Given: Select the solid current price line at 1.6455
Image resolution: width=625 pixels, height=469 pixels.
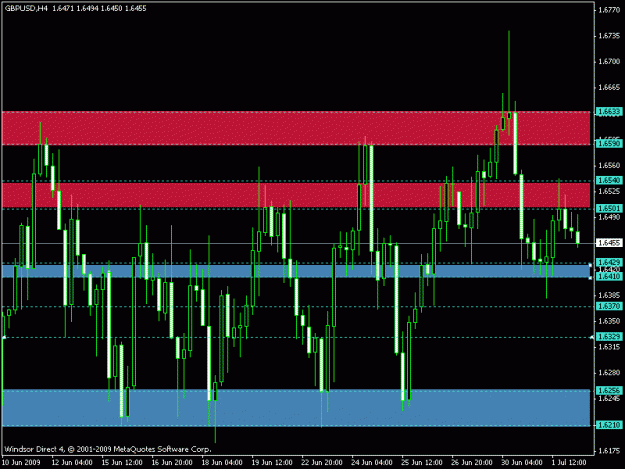Looking at the screenshot, I should (x=296, y=243).
